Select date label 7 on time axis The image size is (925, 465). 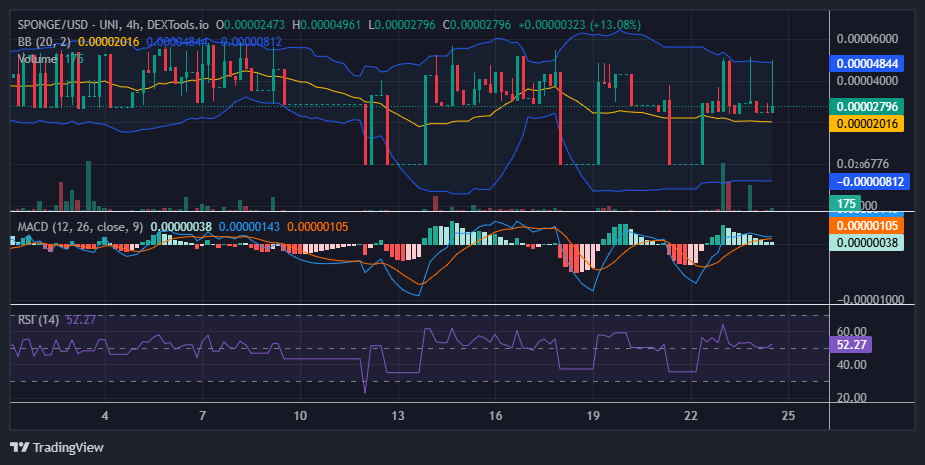click(x=202, y=415)
